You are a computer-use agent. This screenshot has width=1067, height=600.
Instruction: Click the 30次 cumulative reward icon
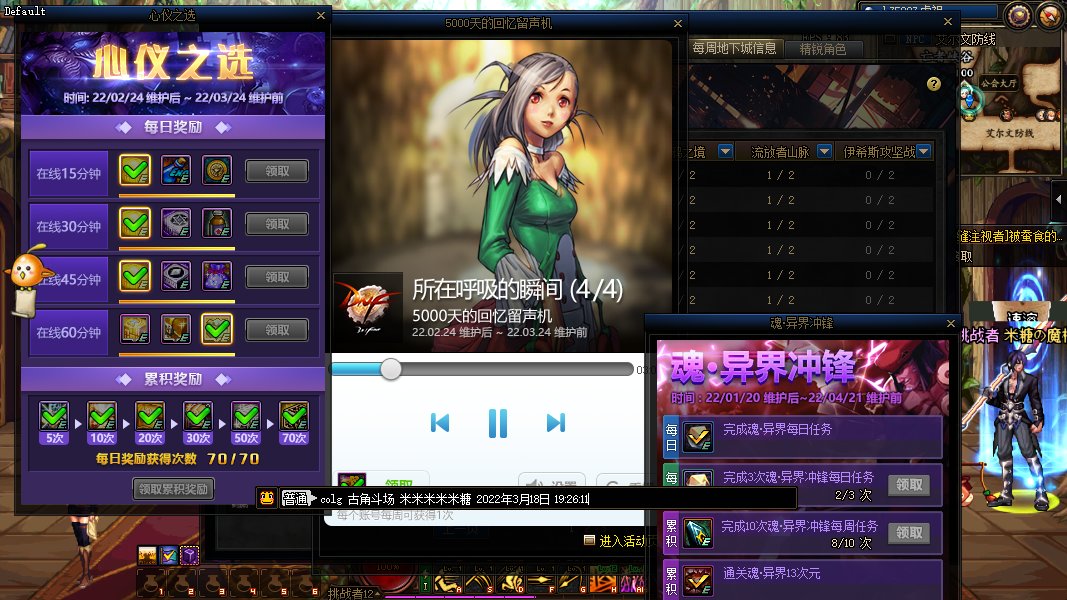(x=198, y=416)
